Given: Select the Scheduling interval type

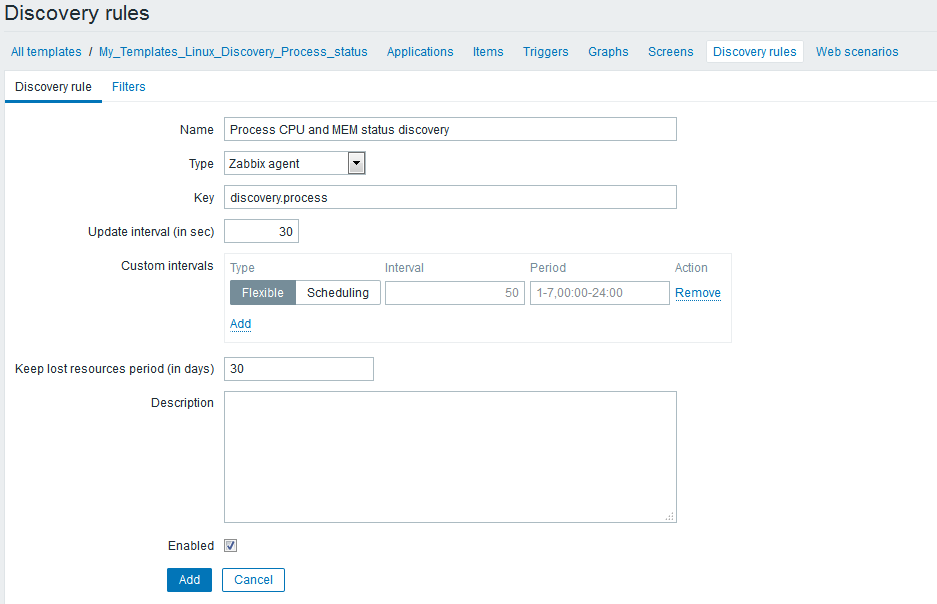Looking at the screenshot, I should click(x=338, y=293).
